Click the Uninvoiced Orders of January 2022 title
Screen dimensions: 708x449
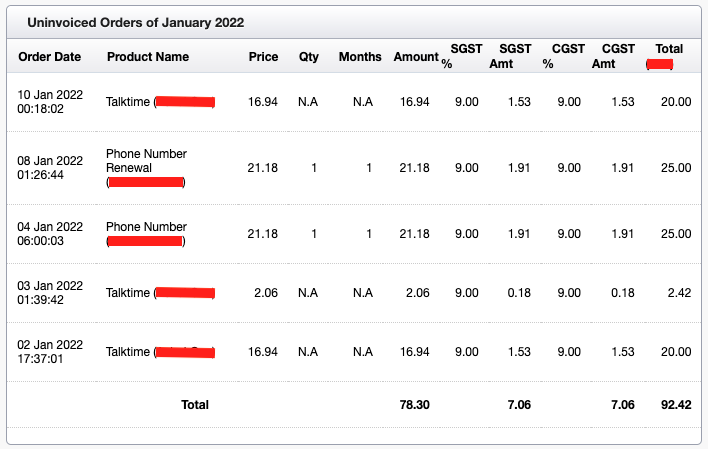point(135,22)
